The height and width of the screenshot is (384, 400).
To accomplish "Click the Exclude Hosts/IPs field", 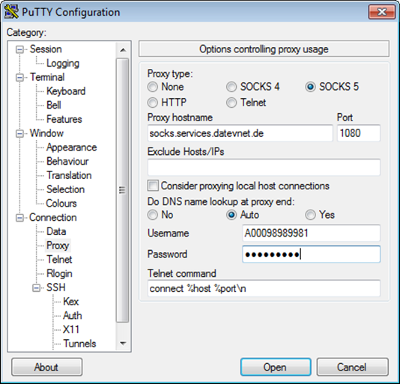I will tap(264, 167).
